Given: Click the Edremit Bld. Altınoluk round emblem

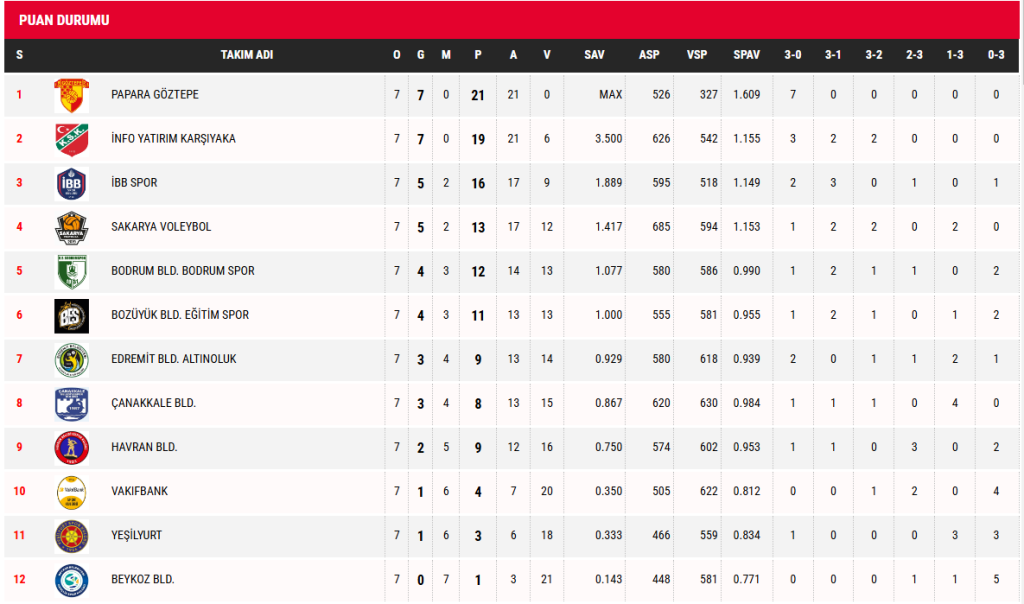Looking at the screenshot, I should (x=71, y=360).
